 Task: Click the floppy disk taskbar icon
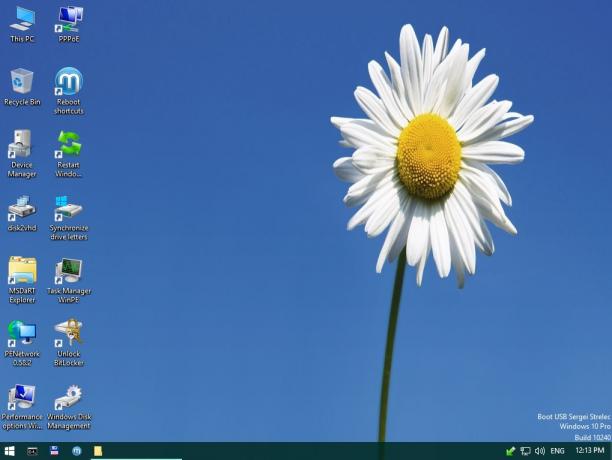coord(54,451)
